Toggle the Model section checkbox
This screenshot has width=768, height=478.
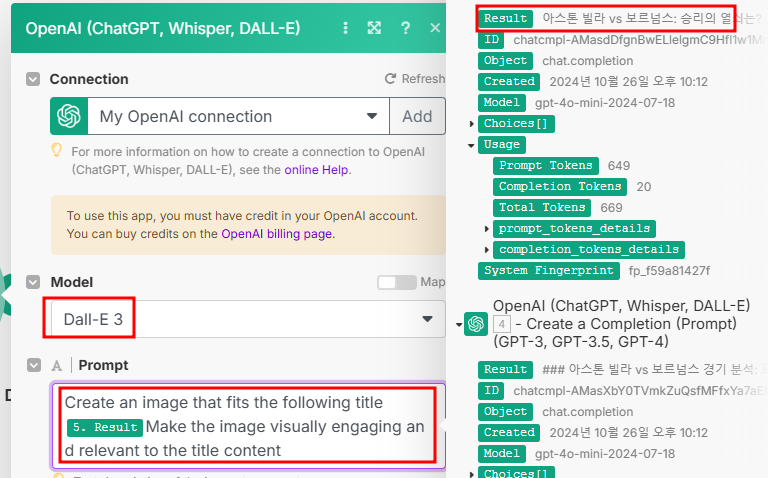[33, 282]
